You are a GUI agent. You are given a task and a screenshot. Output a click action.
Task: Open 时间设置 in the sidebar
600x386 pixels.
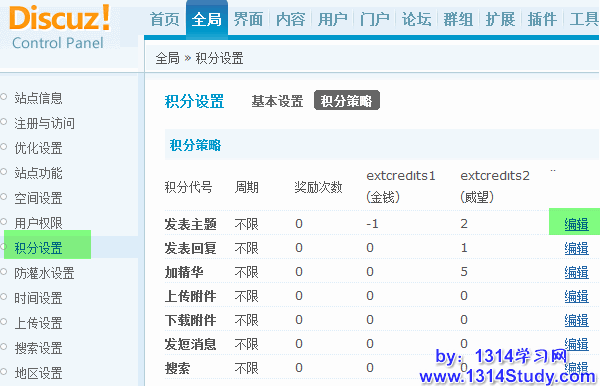coord(38,298)
